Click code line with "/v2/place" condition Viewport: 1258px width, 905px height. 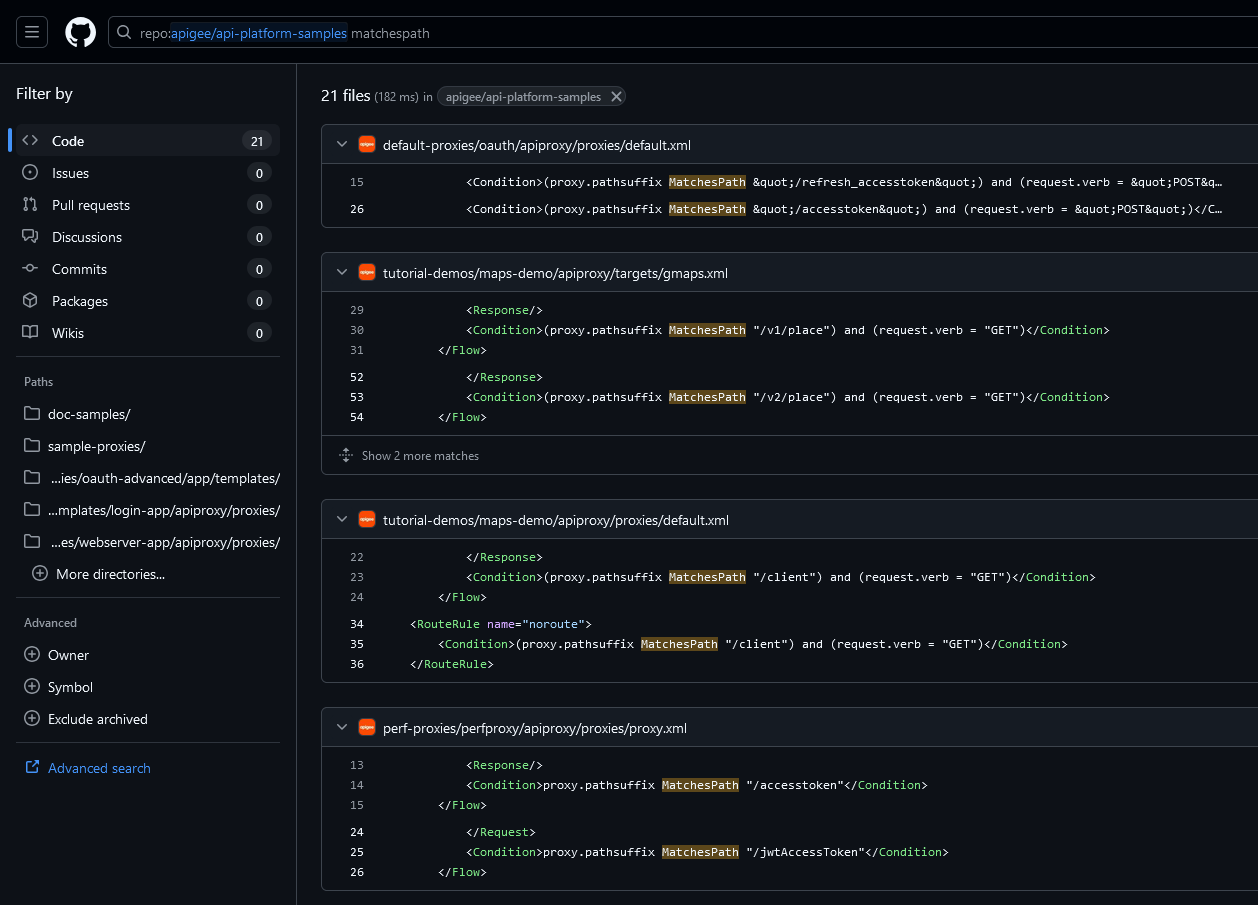click(x=788, y=397)
